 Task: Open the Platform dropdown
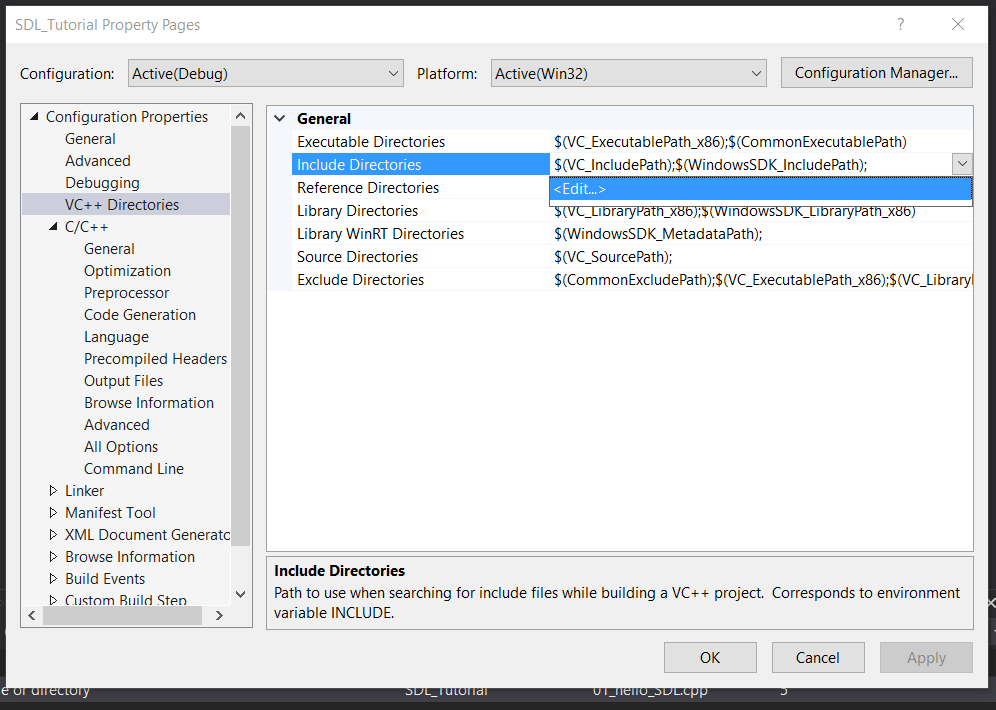coord(628,74)
